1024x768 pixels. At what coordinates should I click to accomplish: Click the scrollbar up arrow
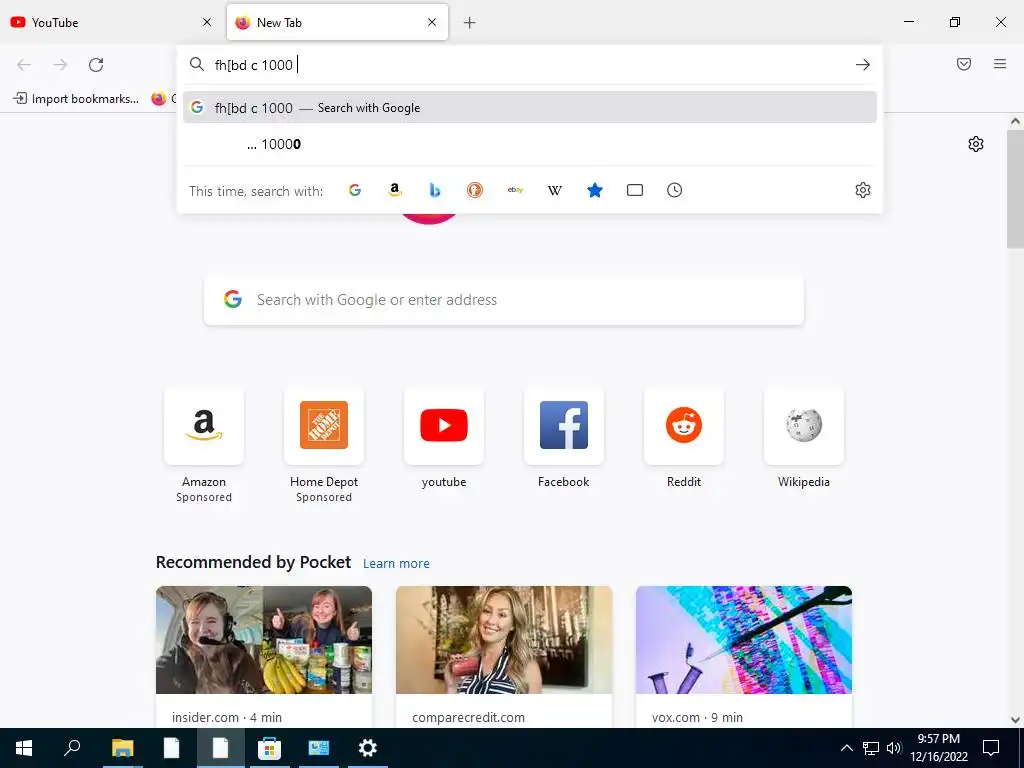(1015, 121)
